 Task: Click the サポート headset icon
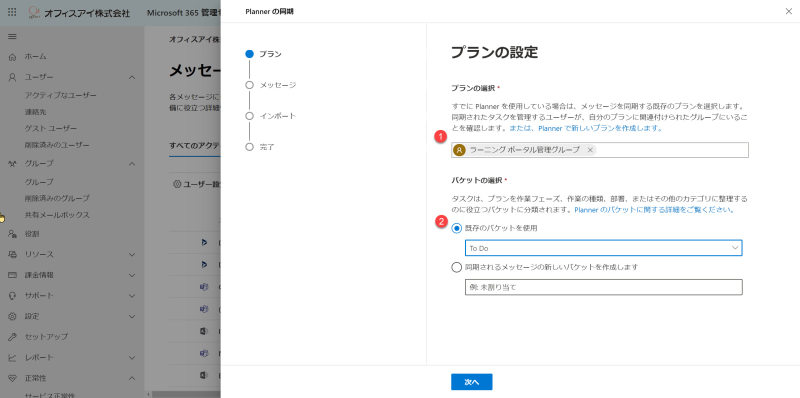tap(13, 295)
